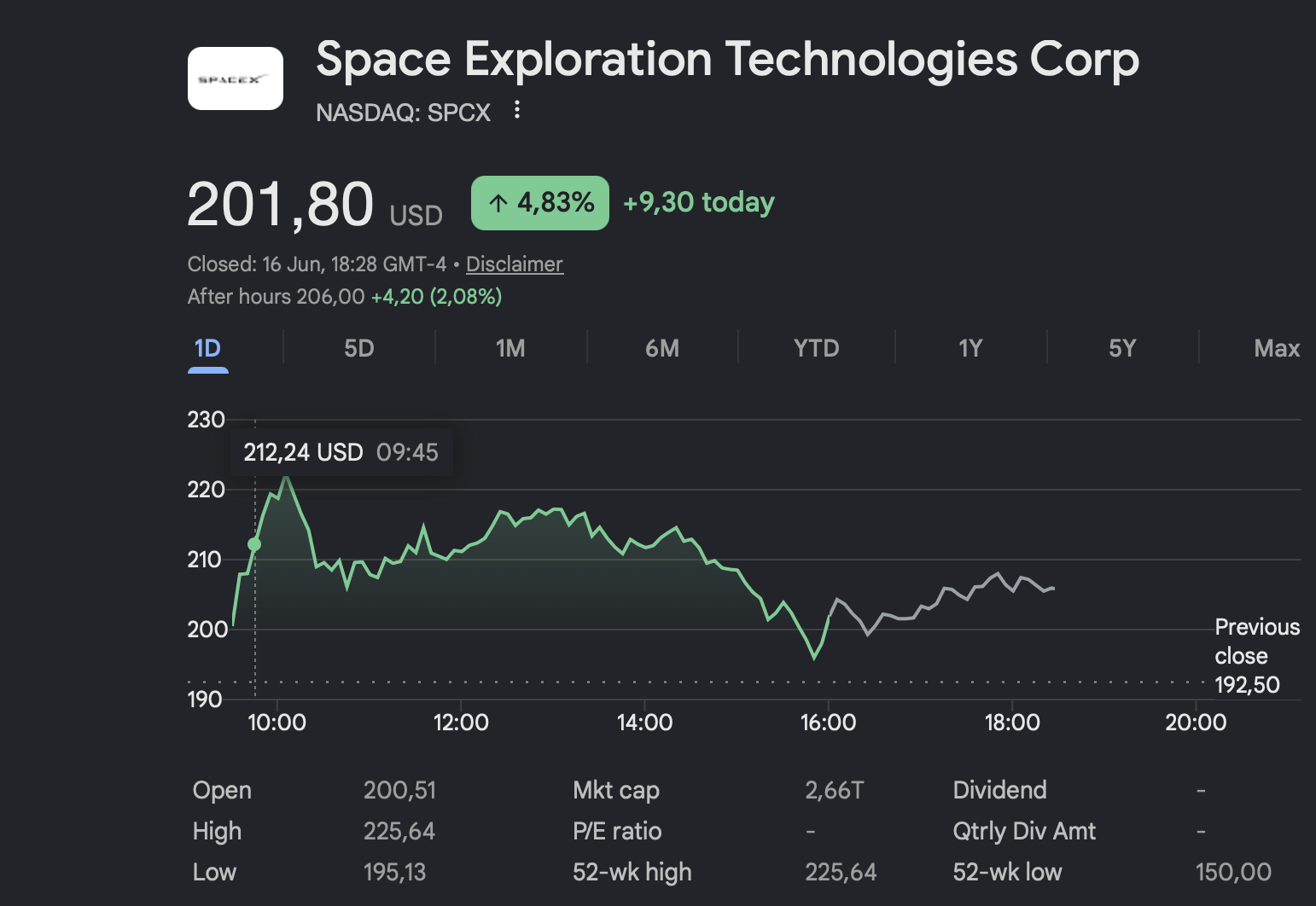Click the chart peak near 10:00
This screenshot has height=906, width=1316.
[x=286, y=478]
